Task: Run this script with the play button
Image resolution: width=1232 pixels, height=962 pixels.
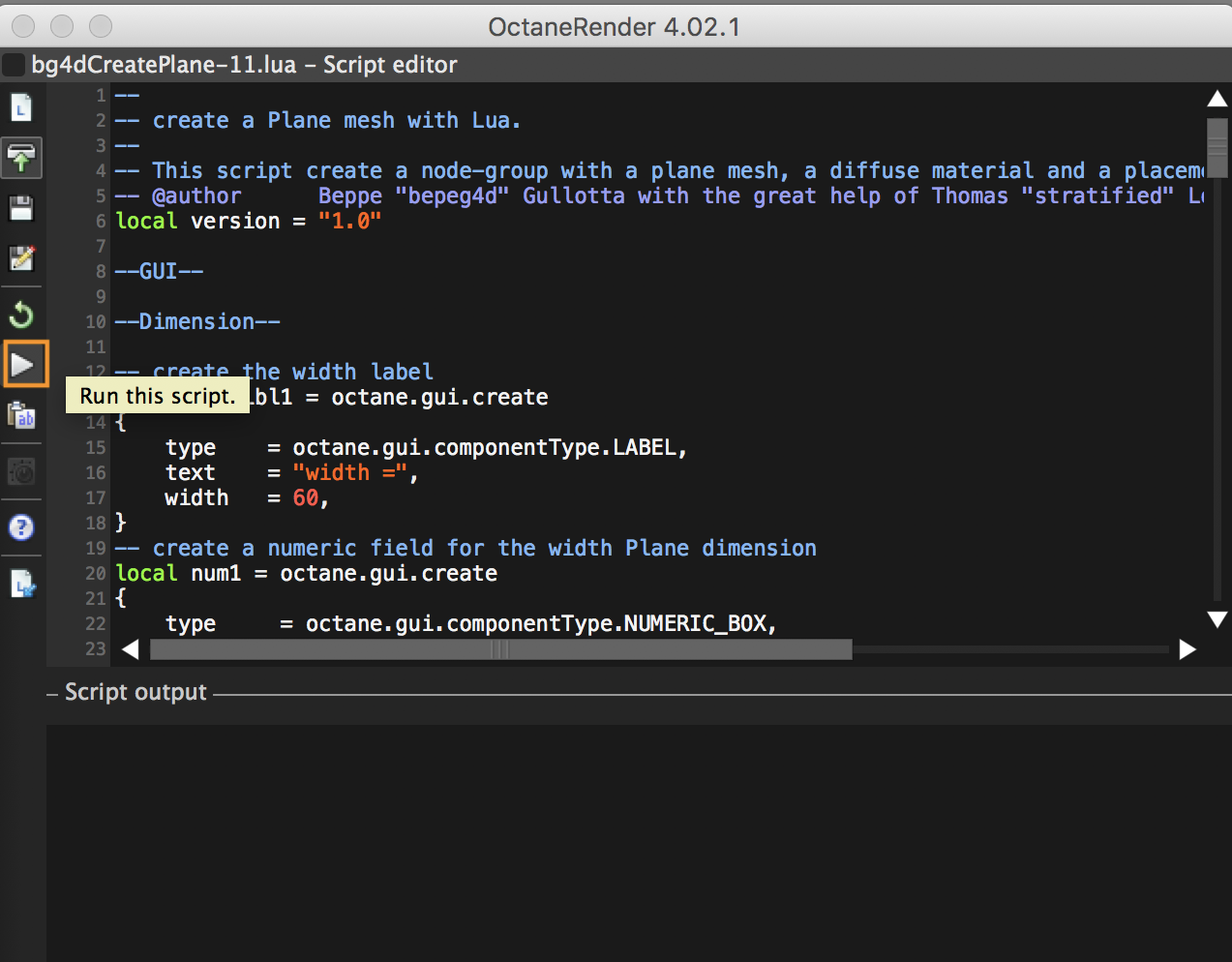Action: (23, 365)
